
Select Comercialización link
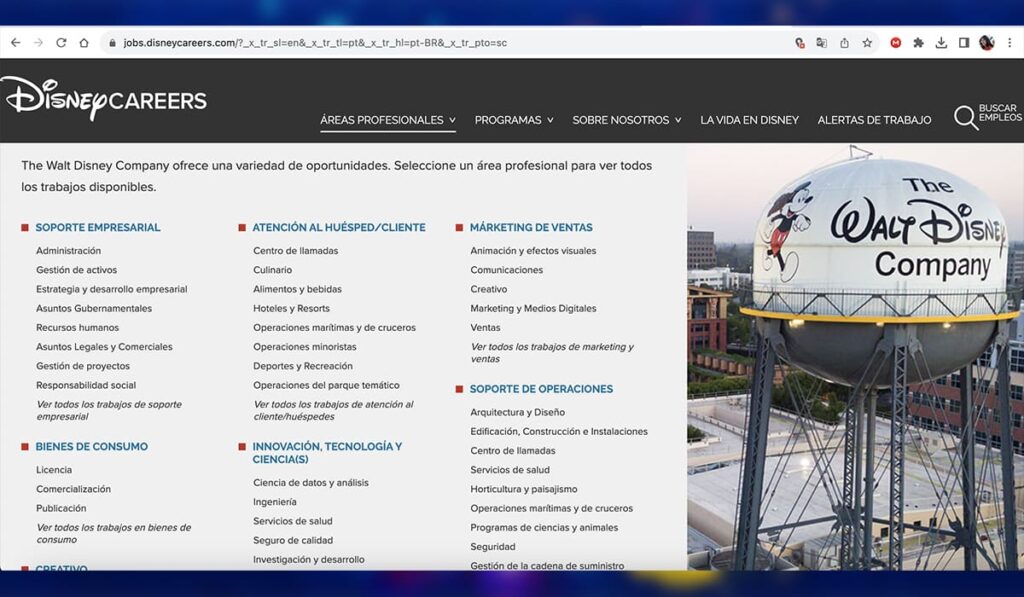(x=73, y=489)
